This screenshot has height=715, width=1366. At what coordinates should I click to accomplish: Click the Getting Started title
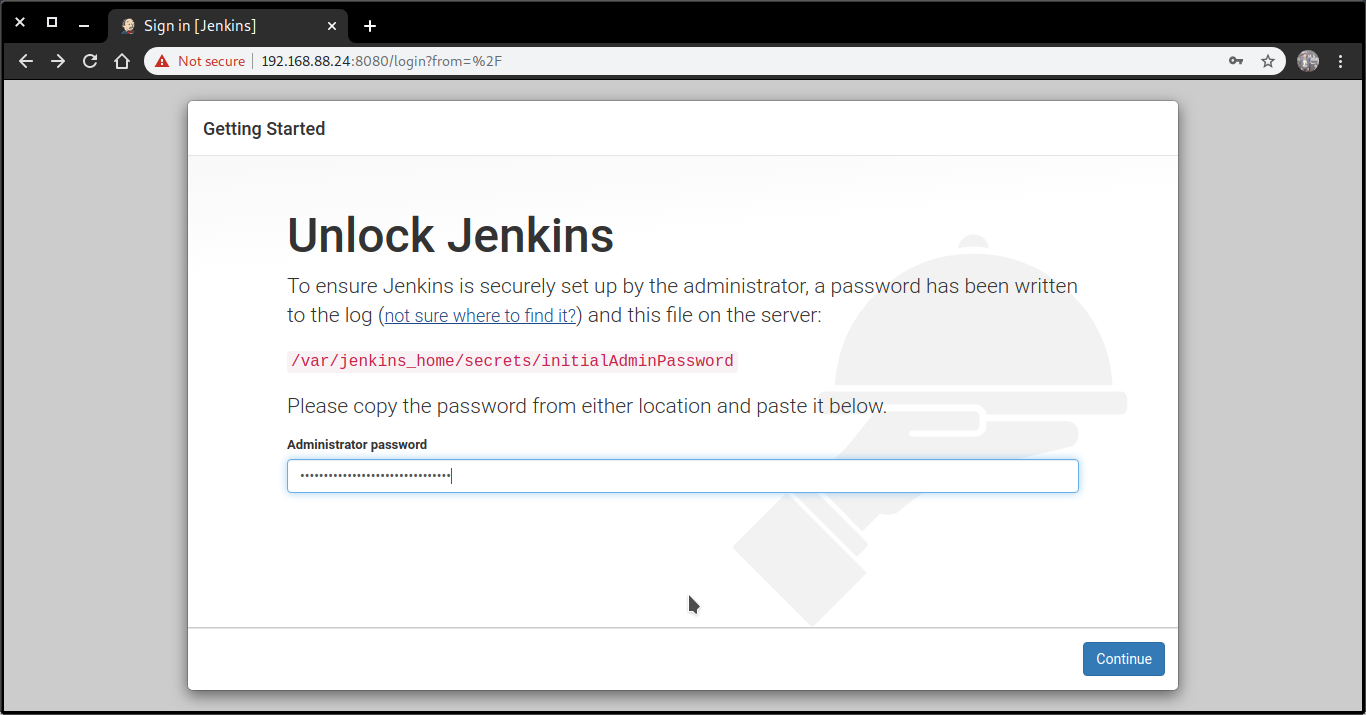(264, 129)
